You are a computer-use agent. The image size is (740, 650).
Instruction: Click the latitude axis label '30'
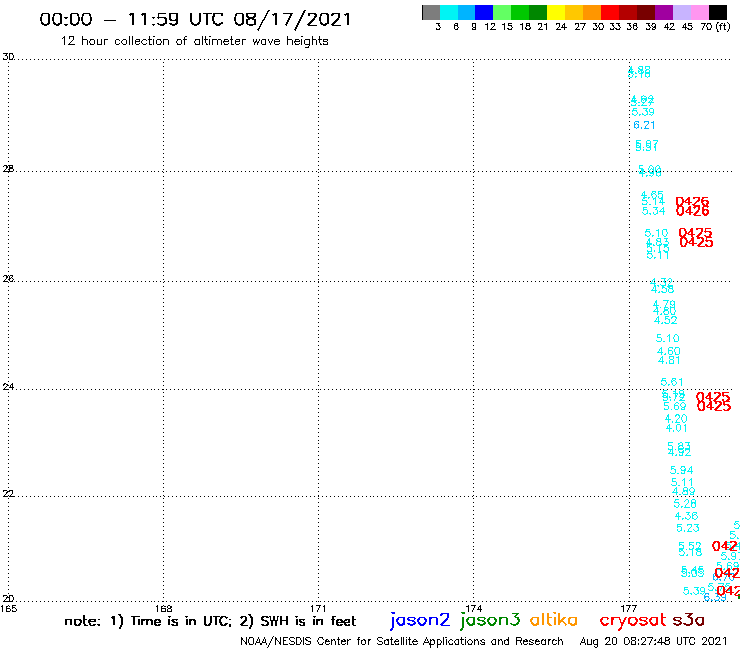pos(8,57)
